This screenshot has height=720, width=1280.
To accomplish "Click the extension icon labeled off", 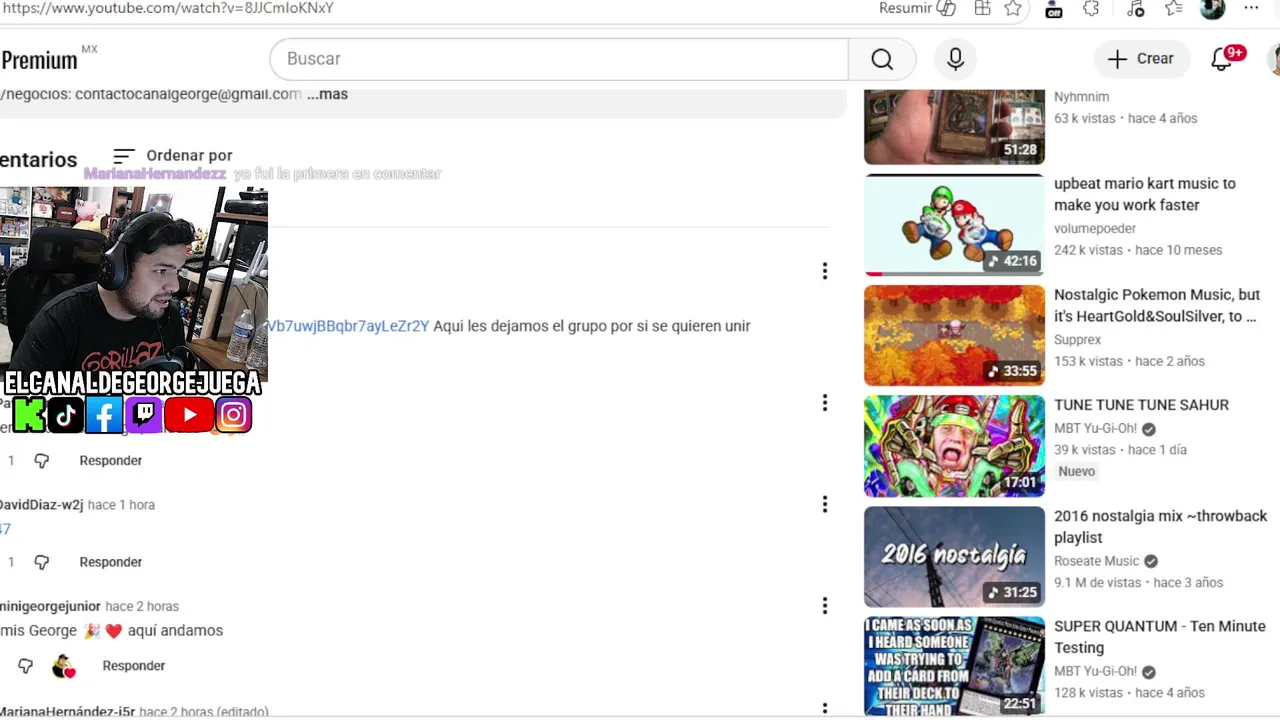I will click(x=1053, y=9).
